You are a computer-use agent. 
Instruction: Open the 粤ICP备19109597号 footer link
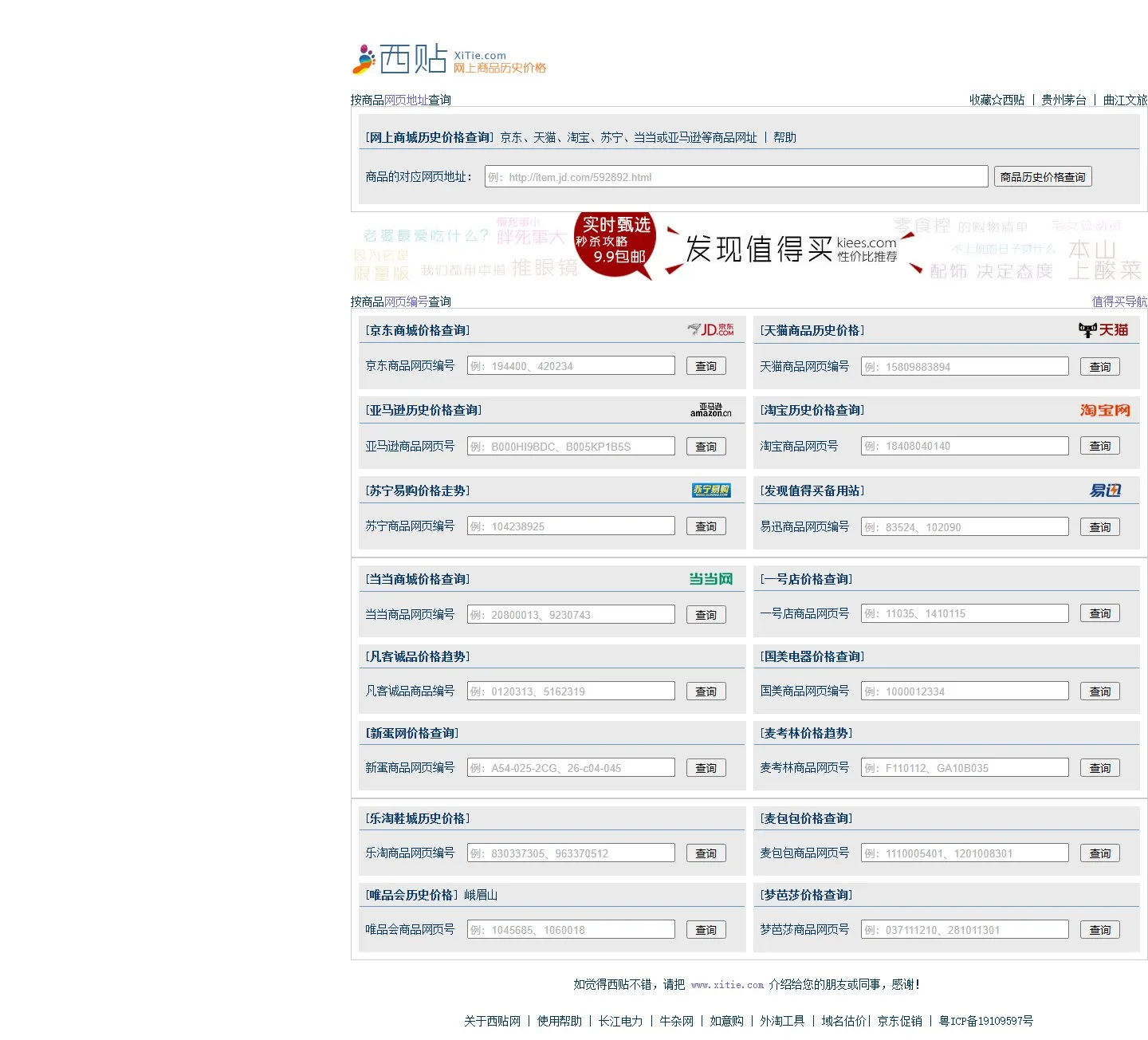[x=986, y=1021]
